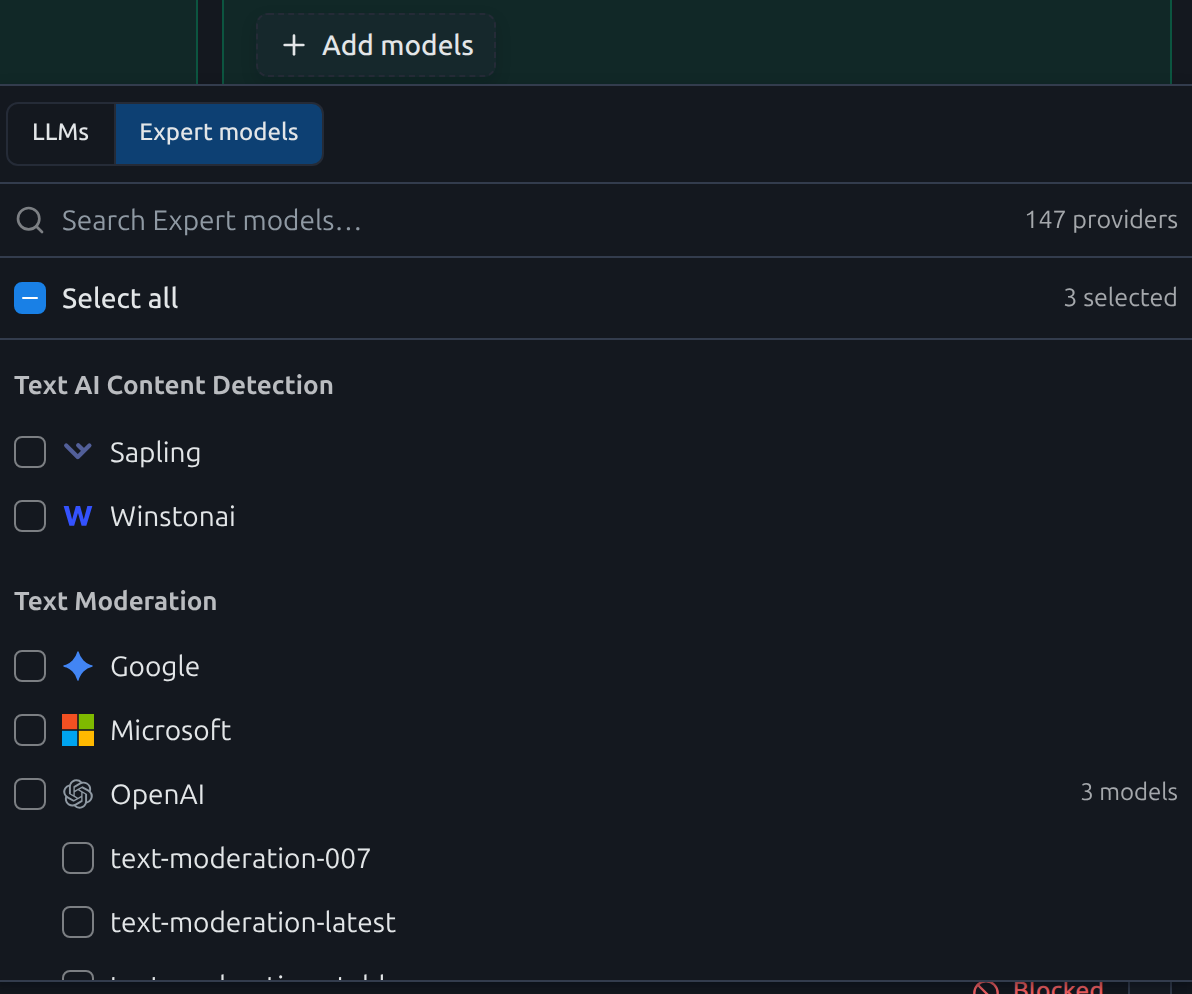The width and height of the screenshot is (1192, 994).
Task: Click the Blocked status icon
Action: (986, 988)
